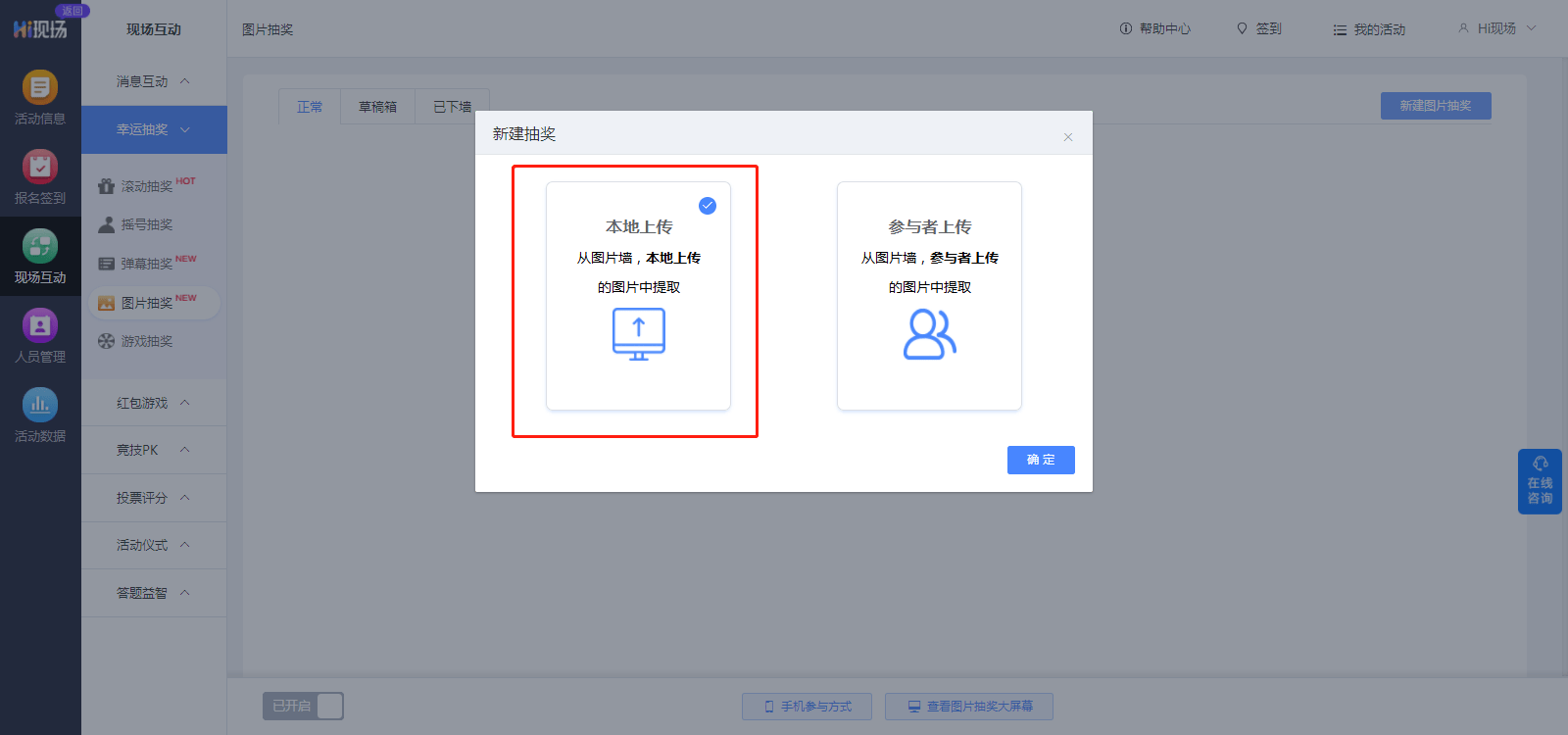
Task: Open the 活动数据 chart icon
Action: click(40, 405)
